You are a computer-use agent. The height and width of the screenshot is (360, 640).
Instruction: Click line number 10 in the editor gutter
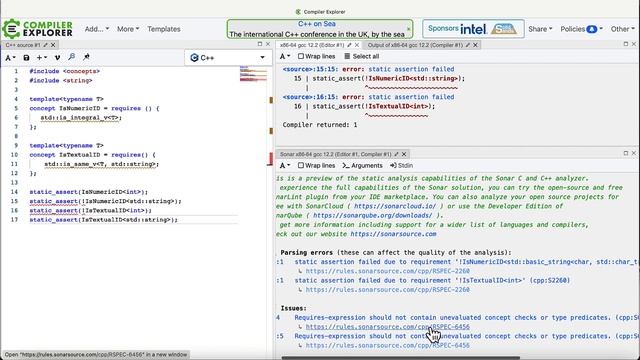coord(14,155)
